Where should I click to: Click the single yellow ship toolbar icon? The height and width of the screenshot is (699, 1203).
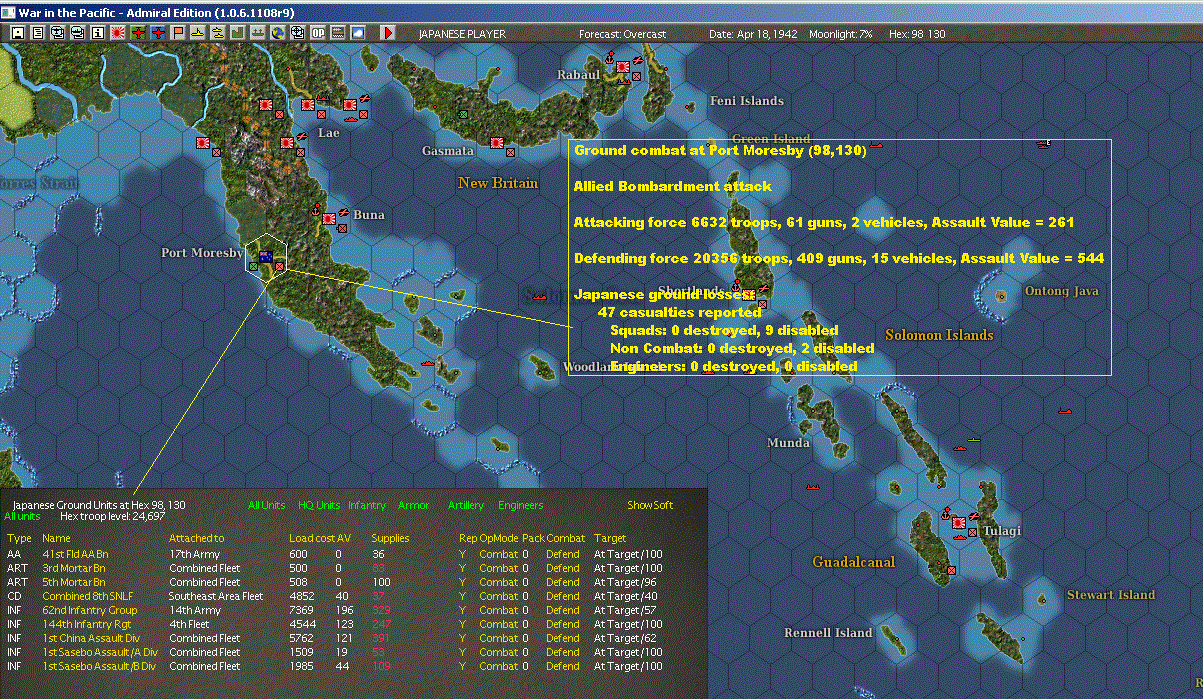pyautogui.click(x=198, y=33)
